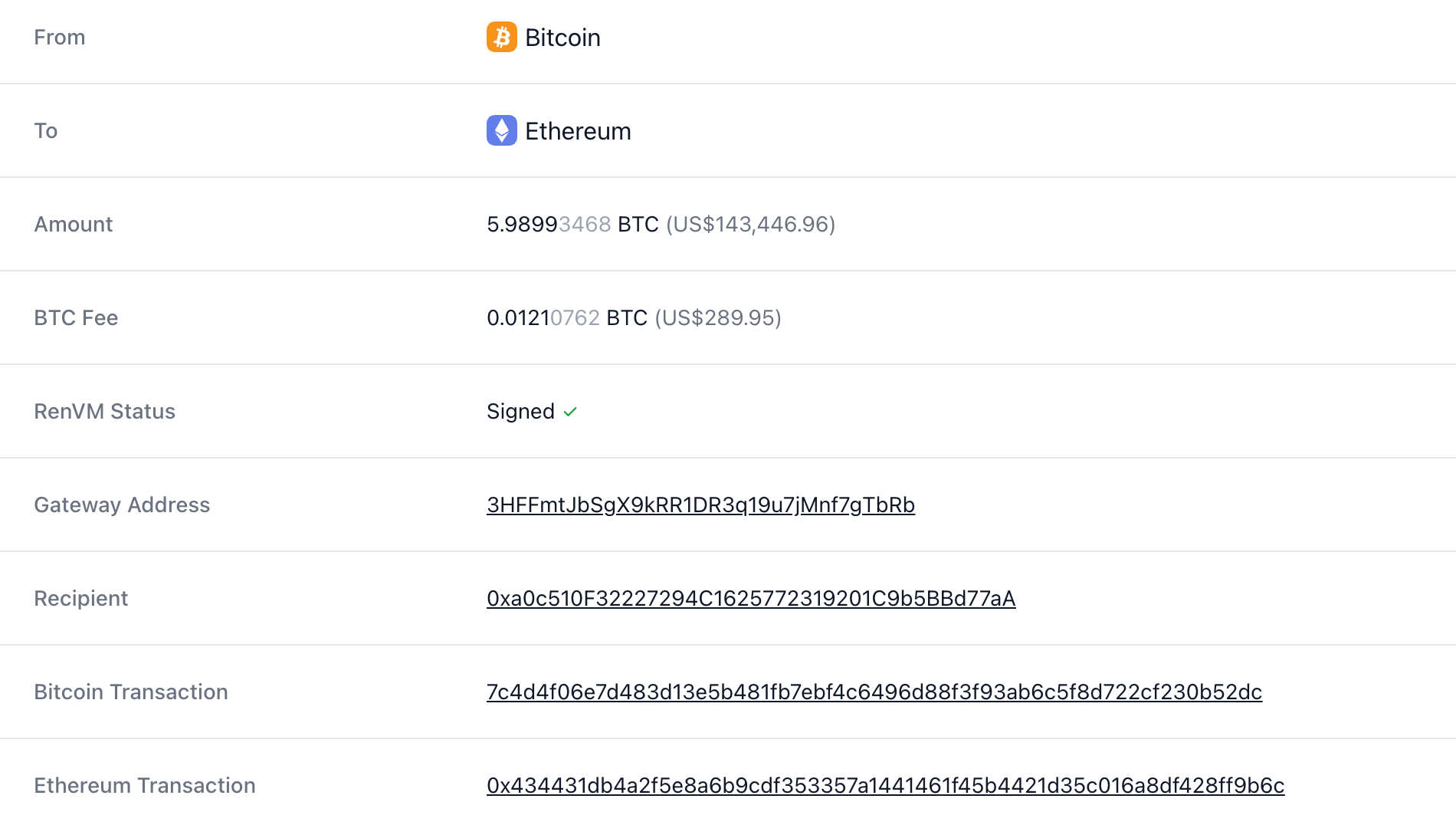
Task: Click the Bitcoin Transaction label
Action: pos(131,692)
